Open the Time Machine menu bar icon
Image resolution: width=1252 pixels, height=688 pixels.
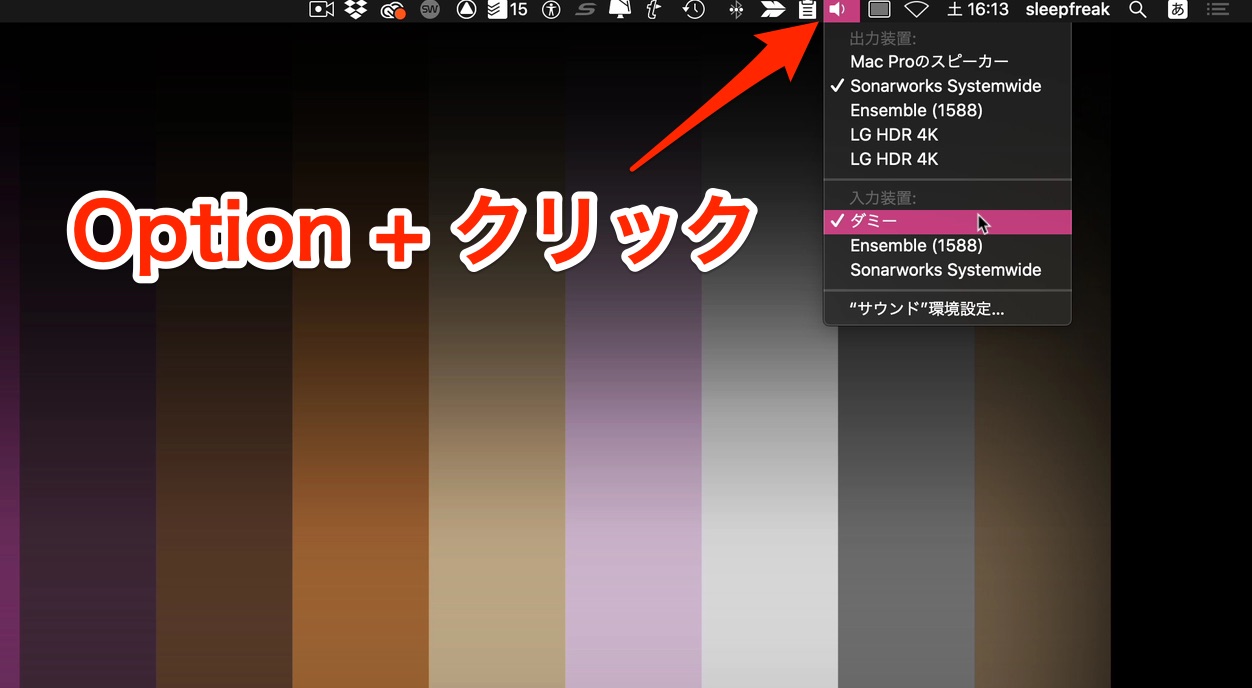[693, 10]
